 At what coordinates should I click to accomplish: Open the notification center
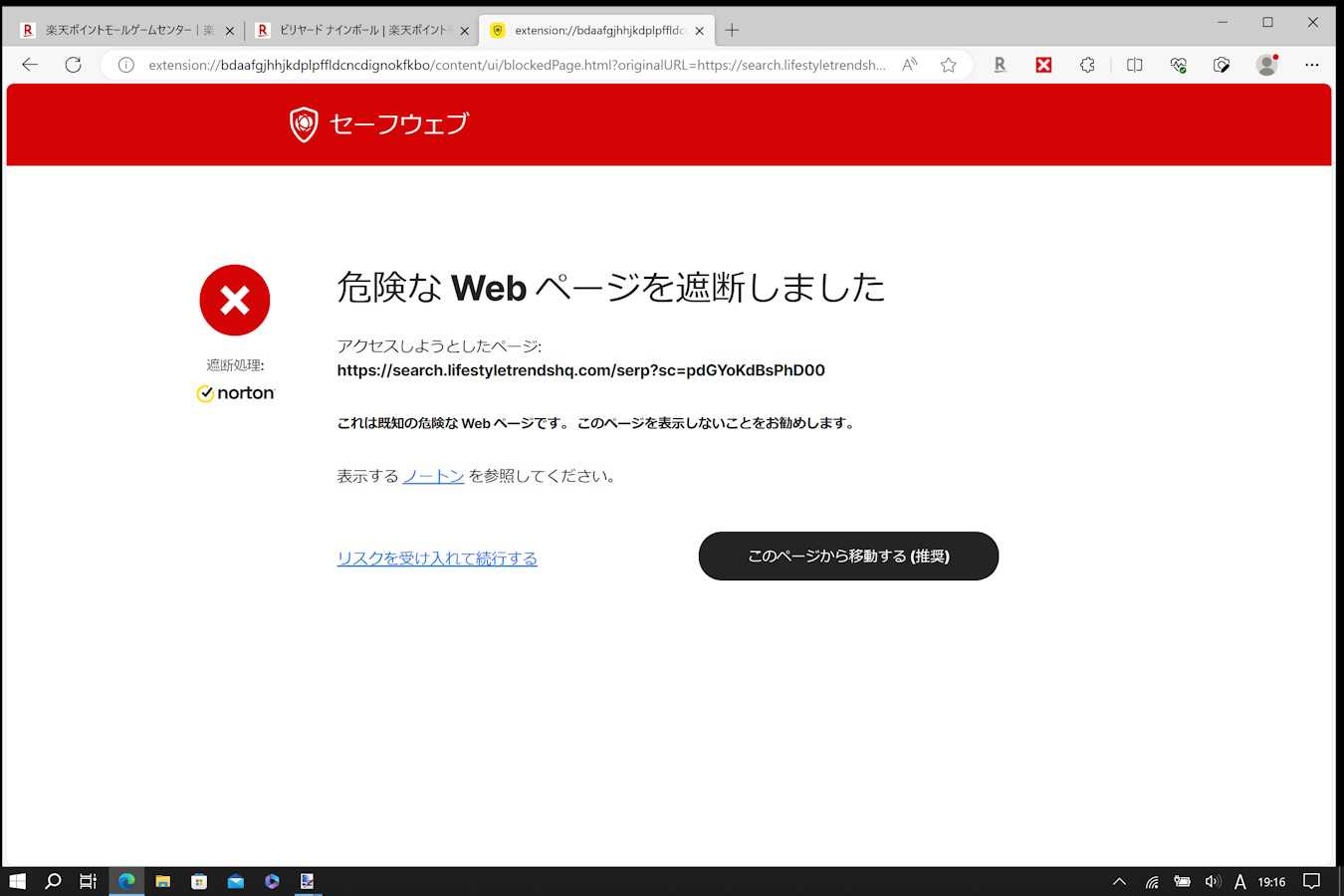coord(1312,881)
